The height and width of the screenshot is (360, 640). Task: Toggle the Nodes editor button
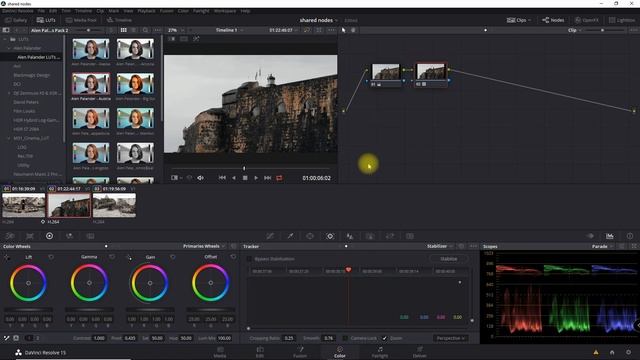coord(553,20)
